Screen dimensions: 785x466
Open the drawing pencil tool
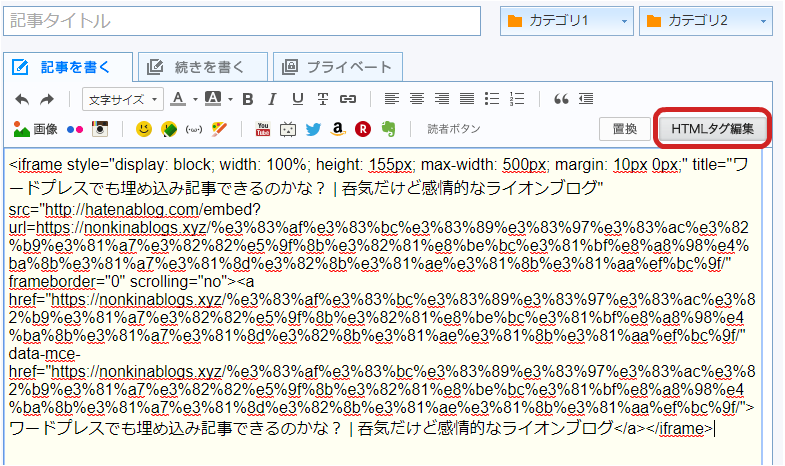tap(219, 129)
